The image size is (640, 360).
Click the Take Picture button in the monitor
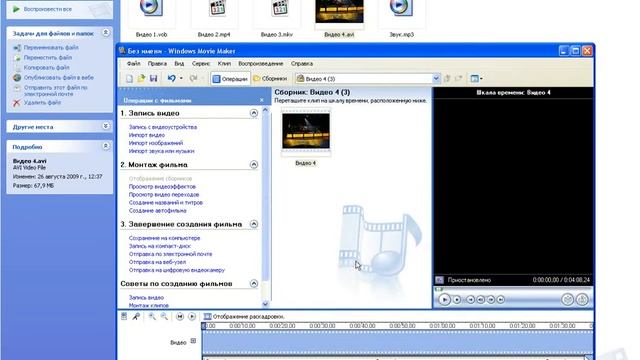tap(582, 300)
